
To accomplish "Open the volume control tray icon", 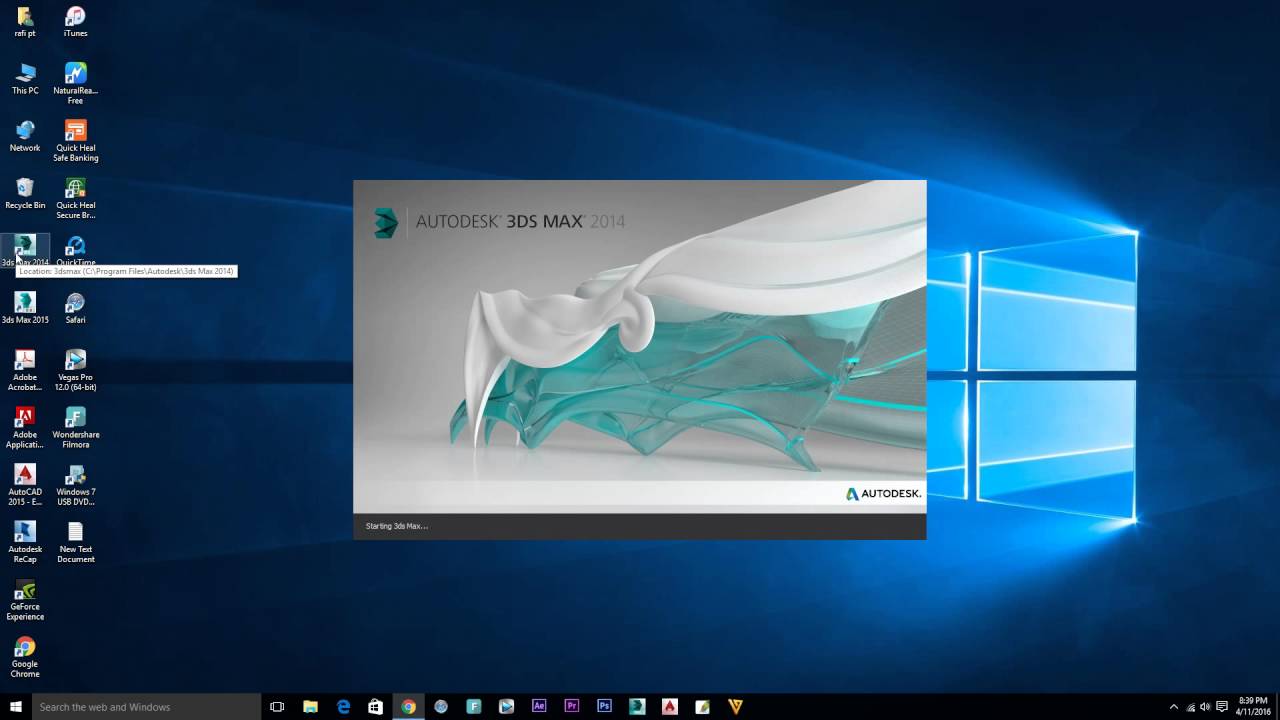I will pyautogui.click(x=1205, y=707).
